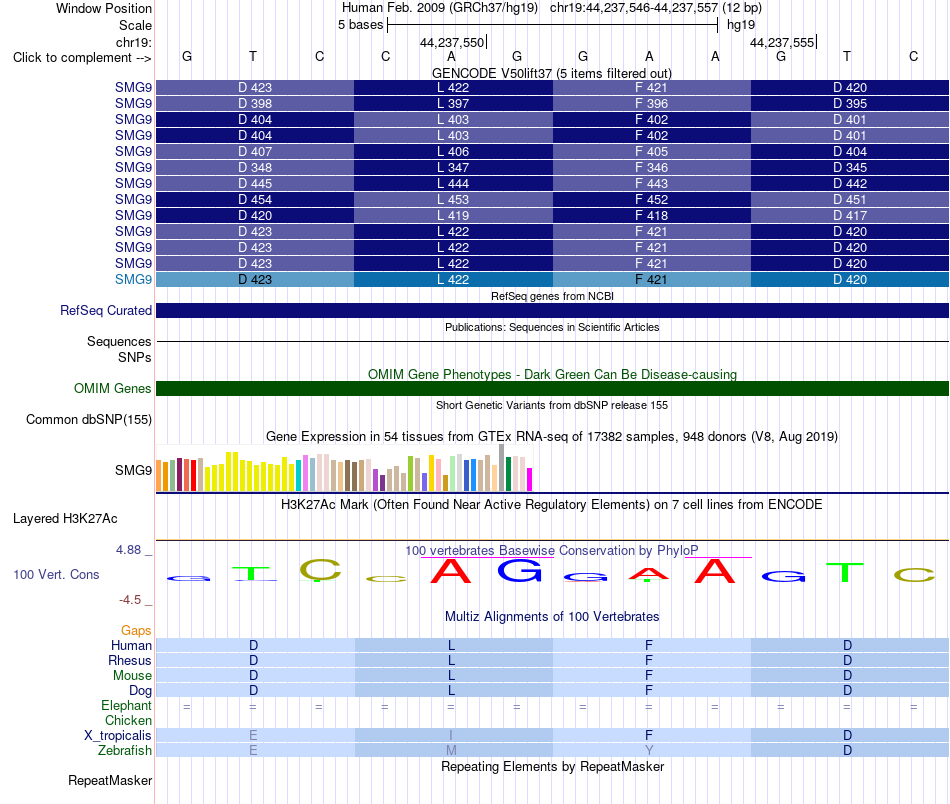Click the OMIM Gene Phenotypes track title
Screen dimensions: 950x804
coord(552,374)
